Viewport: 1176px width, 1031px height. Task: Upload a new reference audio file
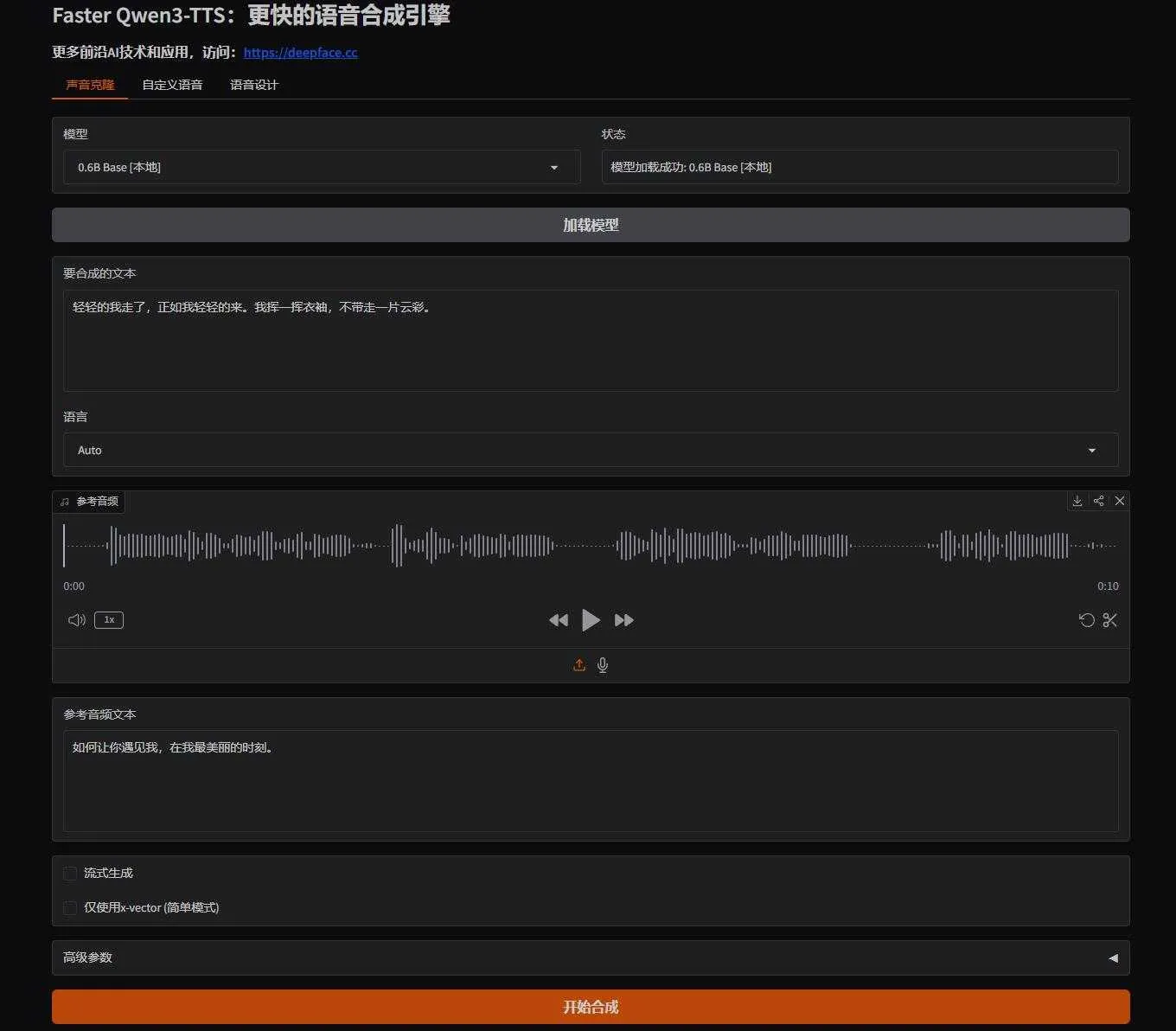point(579,664)
